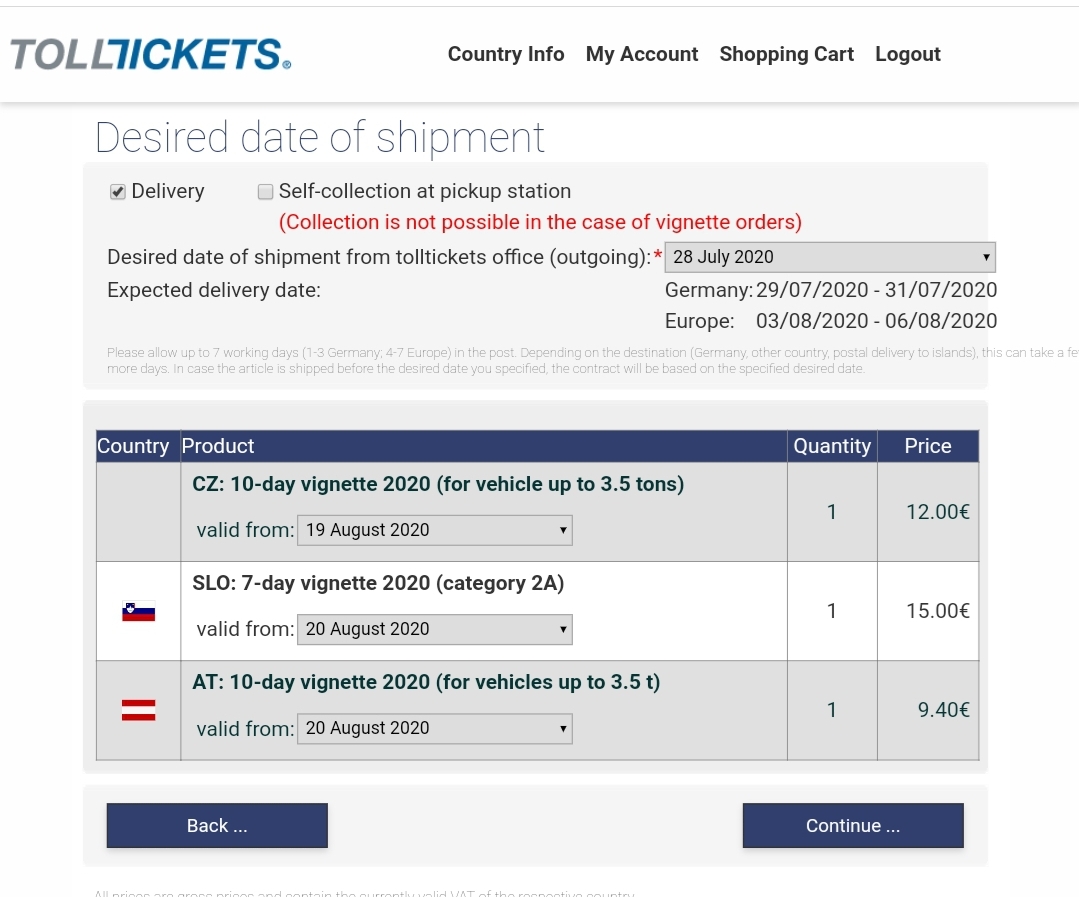Screen dimensions: 1079x897
Task: Click the Slovenia flag icon
Action: click(138, 611)
